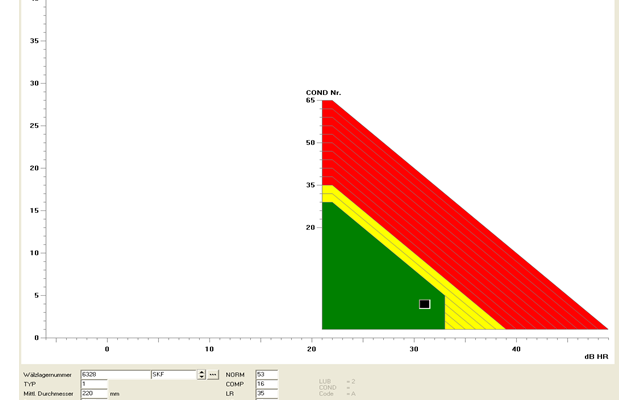The width and height of the screenshot is (640, 400).
Task: Click the black square measurement marker in chart
Action: 424,304
